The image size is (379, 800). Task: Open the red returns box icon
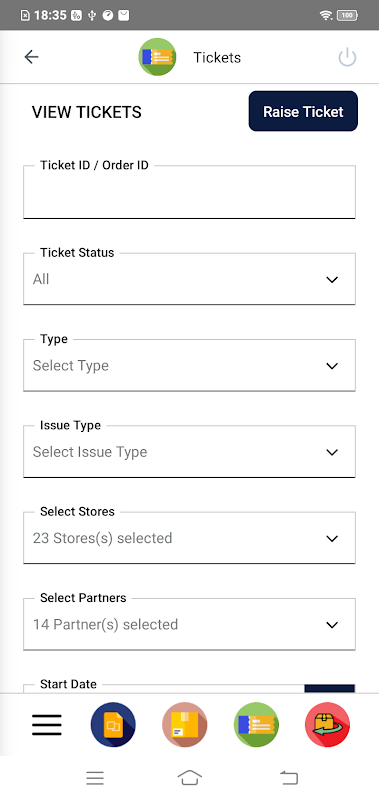(x=327, y=724)
